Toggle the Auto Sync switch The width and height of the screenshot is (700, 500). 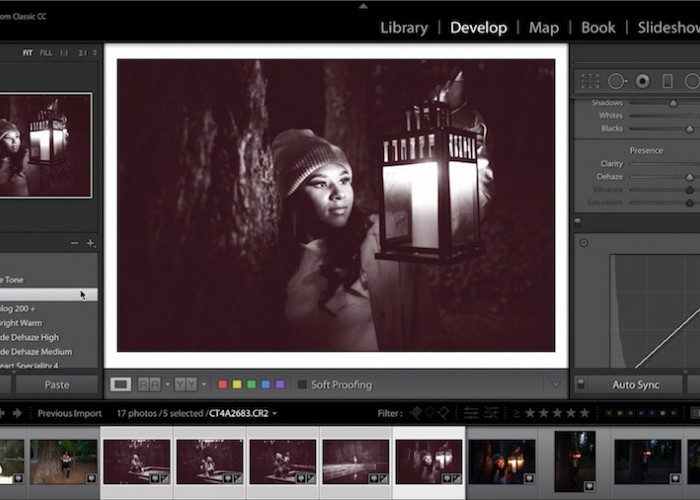(x=580, y=384)
